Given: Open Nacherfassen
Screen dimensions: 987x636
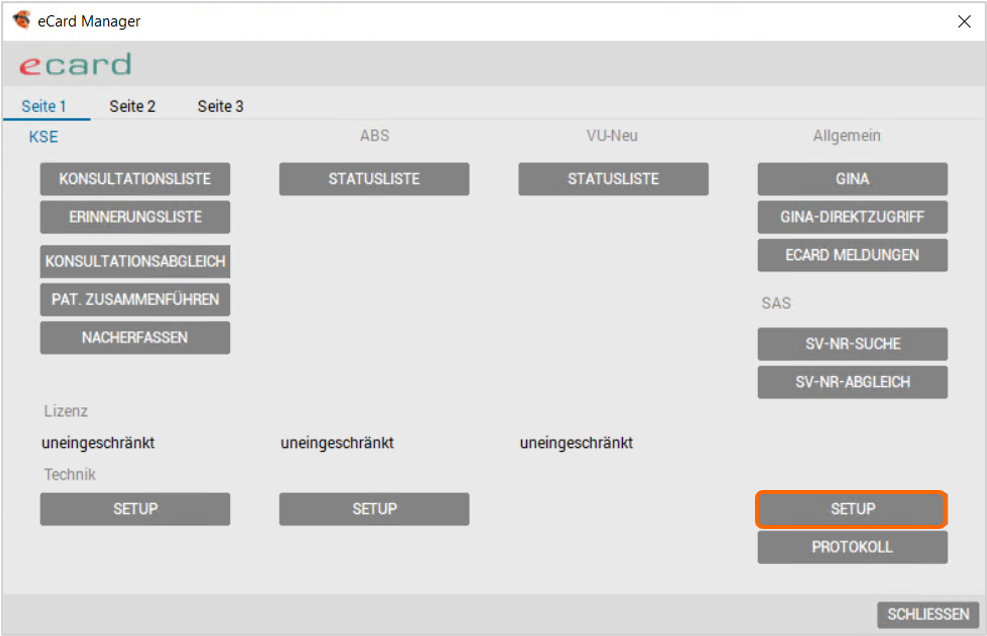Looking at the screenshot, I should pos(135,338).
